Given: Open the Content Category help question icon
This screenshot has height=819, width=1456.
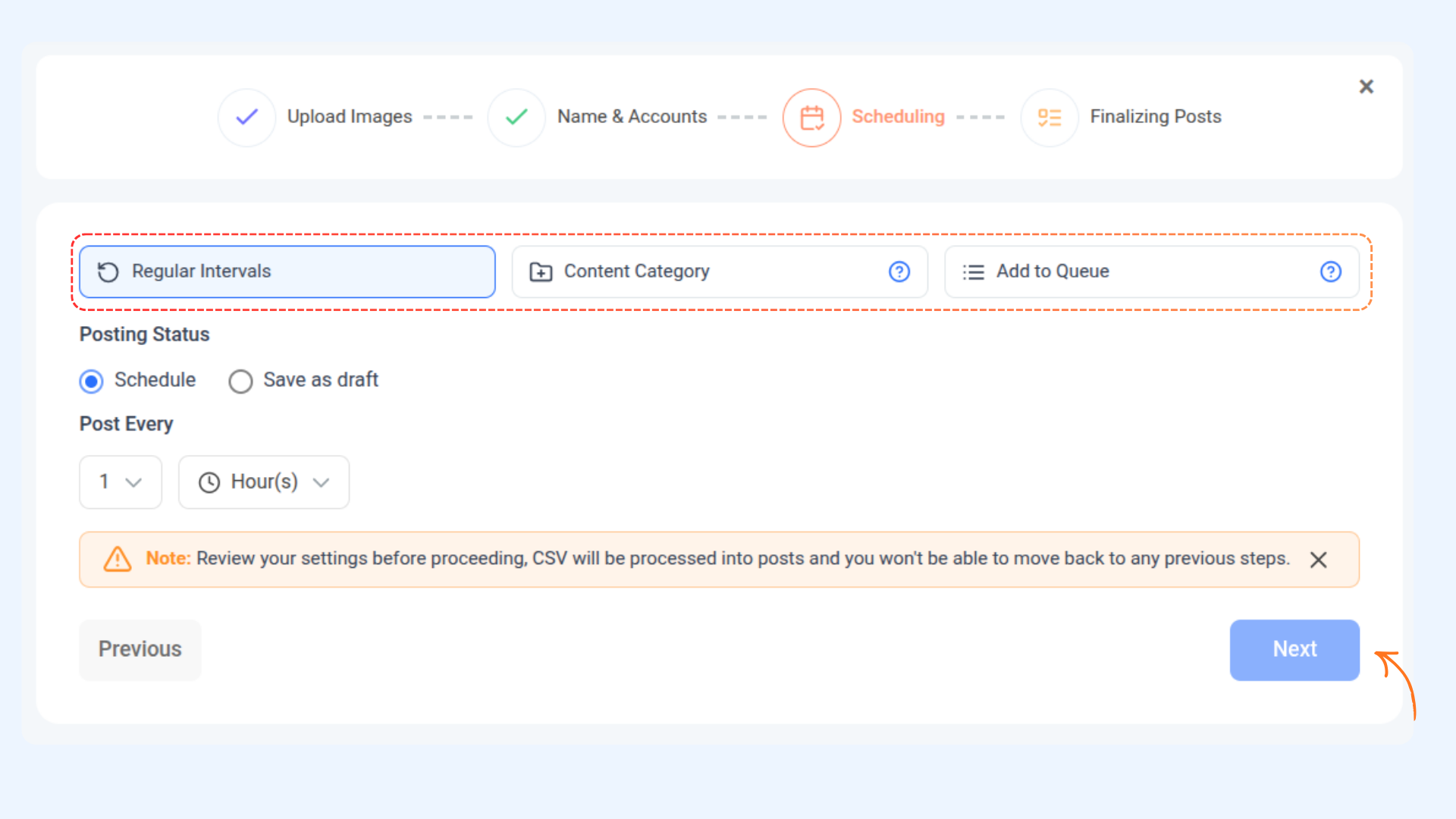Looking at the screenshot, I should [899, 271].
